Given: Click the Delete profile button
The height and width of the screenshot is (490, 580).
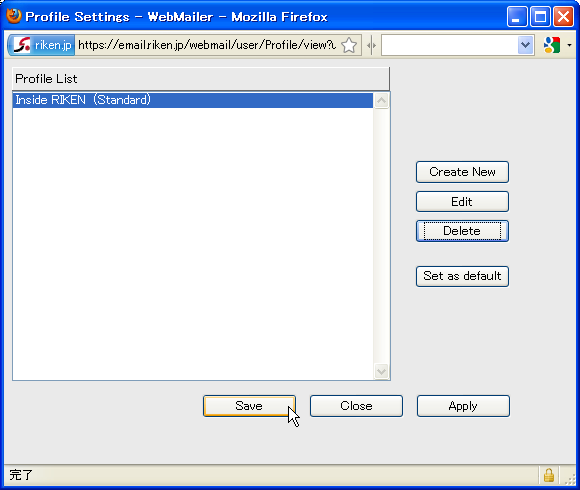Looking at the screenshot, I should pyautogui.click(x=462, y=231).
